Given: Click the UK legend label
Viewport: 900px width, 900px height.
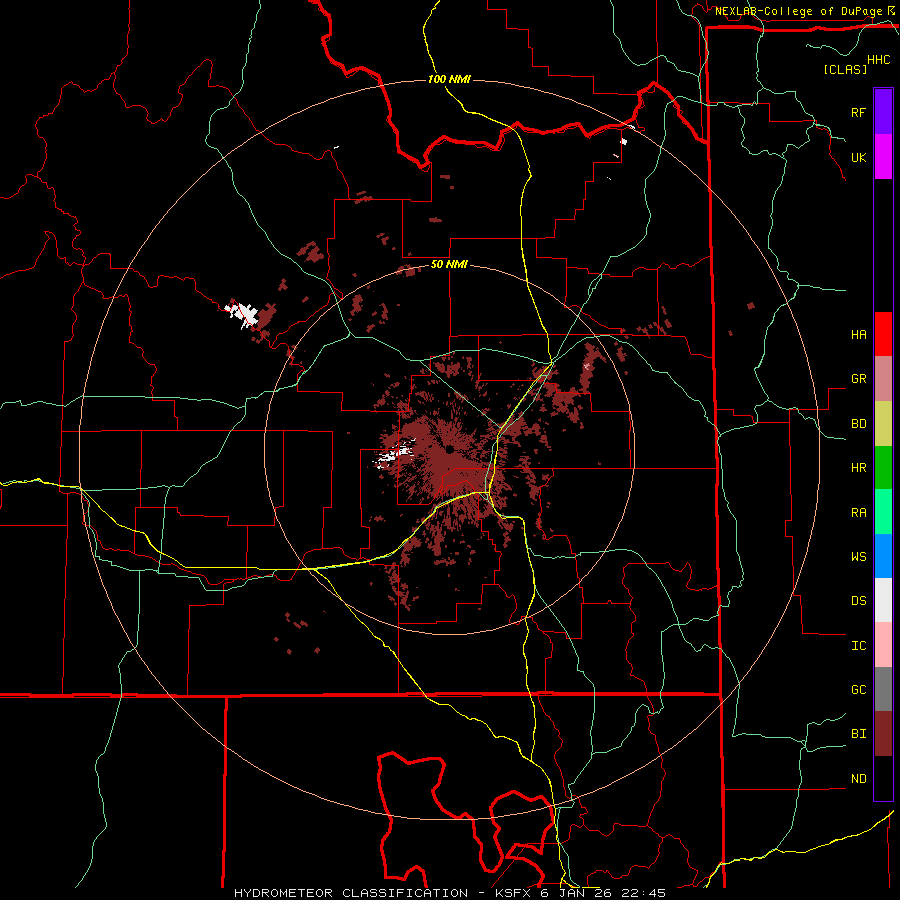Looking at the screenshot, I should click(x=858, y=157).
